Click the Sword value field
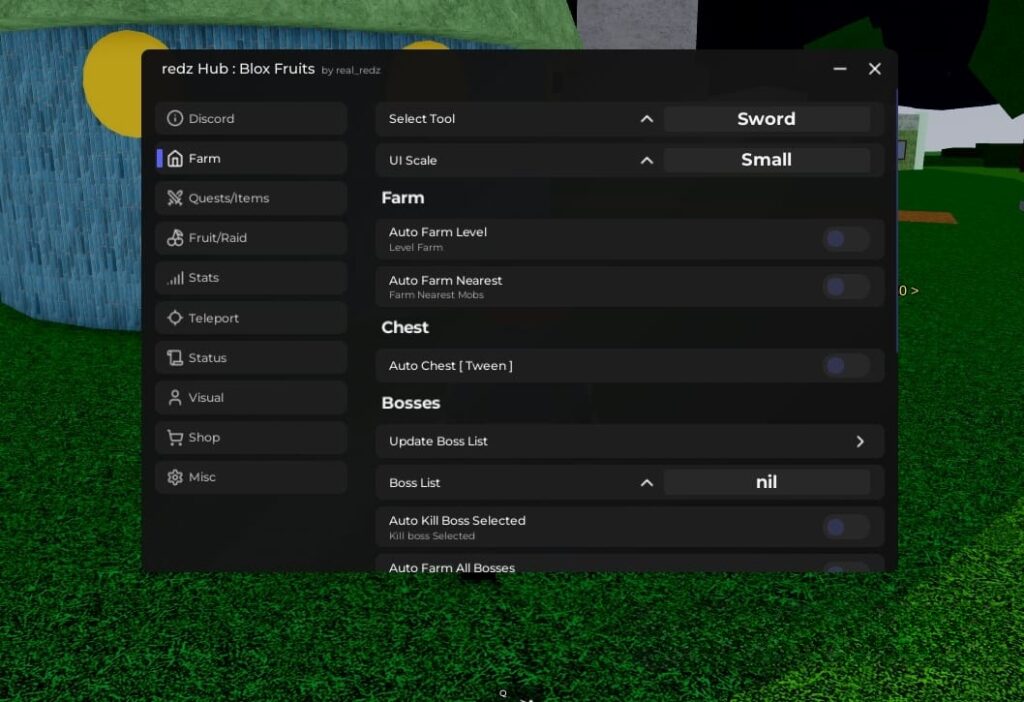 pyautogui.click(x=766, y=119)
